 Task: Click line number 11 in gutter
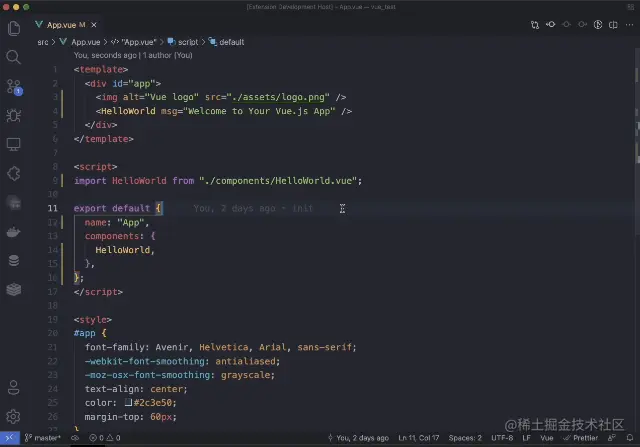[53, 208]
